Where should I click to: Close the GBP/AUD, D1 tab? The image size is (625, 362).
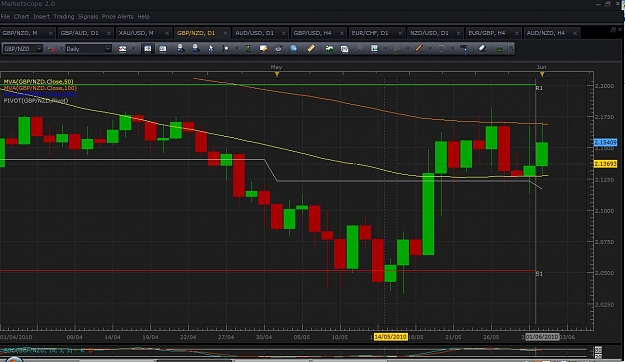coord(108,33)
